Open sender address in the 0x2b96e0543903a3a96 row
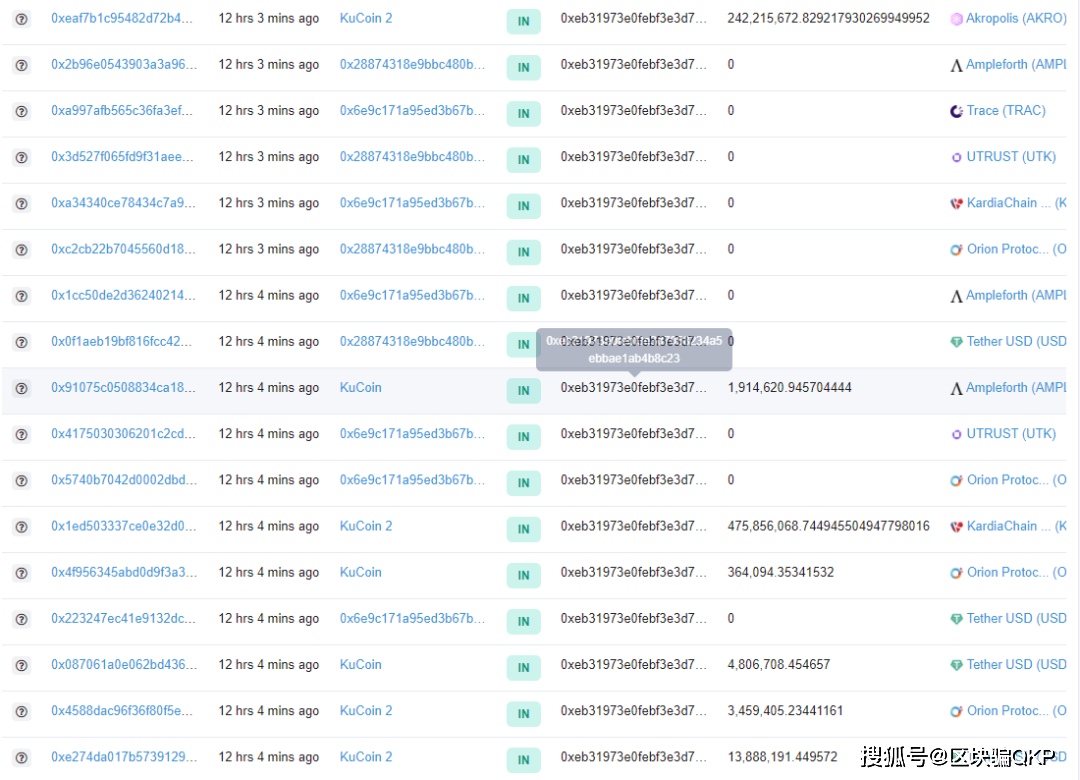The width and height of the screenshot is (1080, 780). coord(412,65)
